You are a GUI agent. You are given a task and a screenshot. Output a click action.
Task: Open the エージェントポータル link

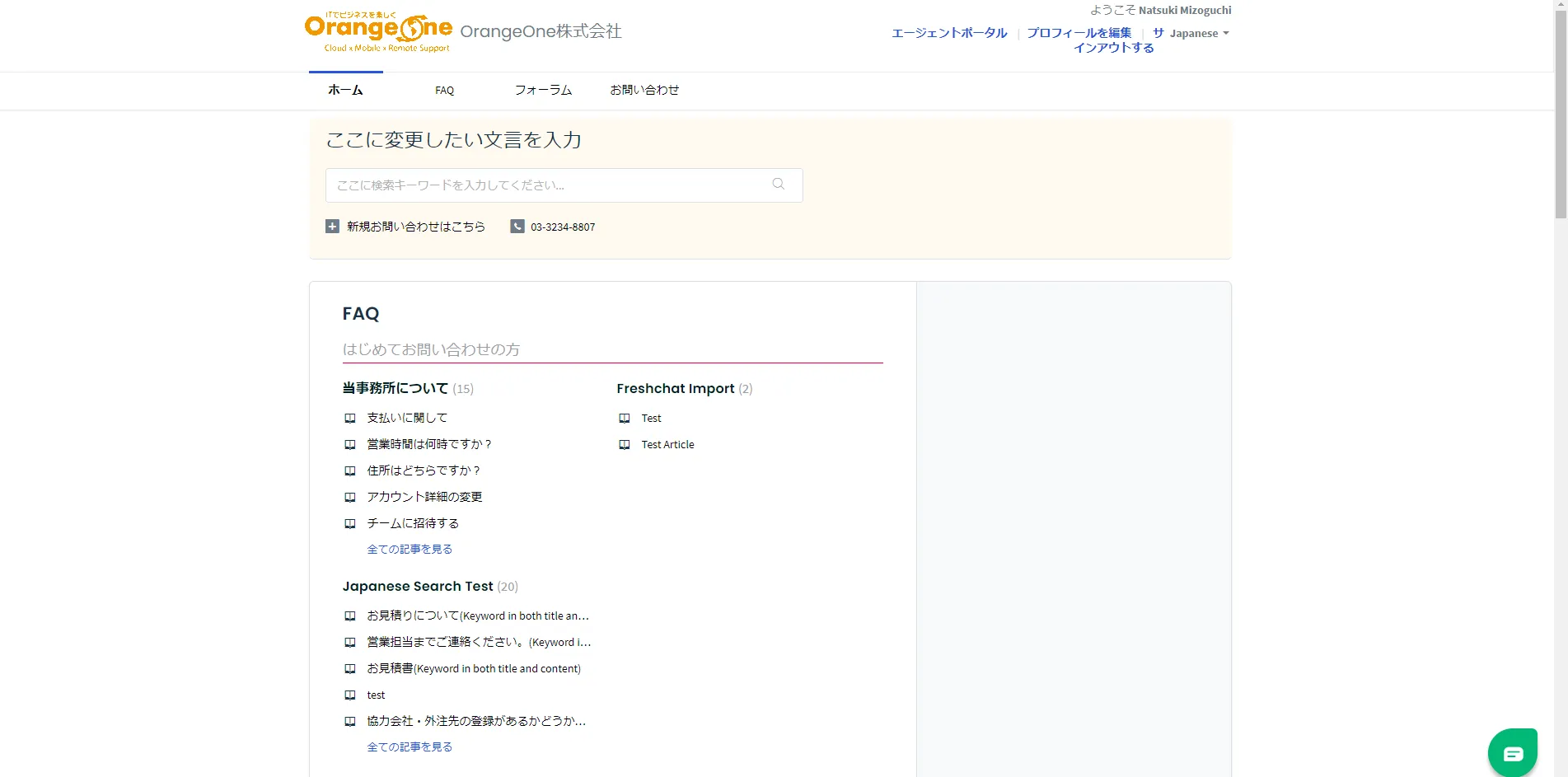[949, 33]
